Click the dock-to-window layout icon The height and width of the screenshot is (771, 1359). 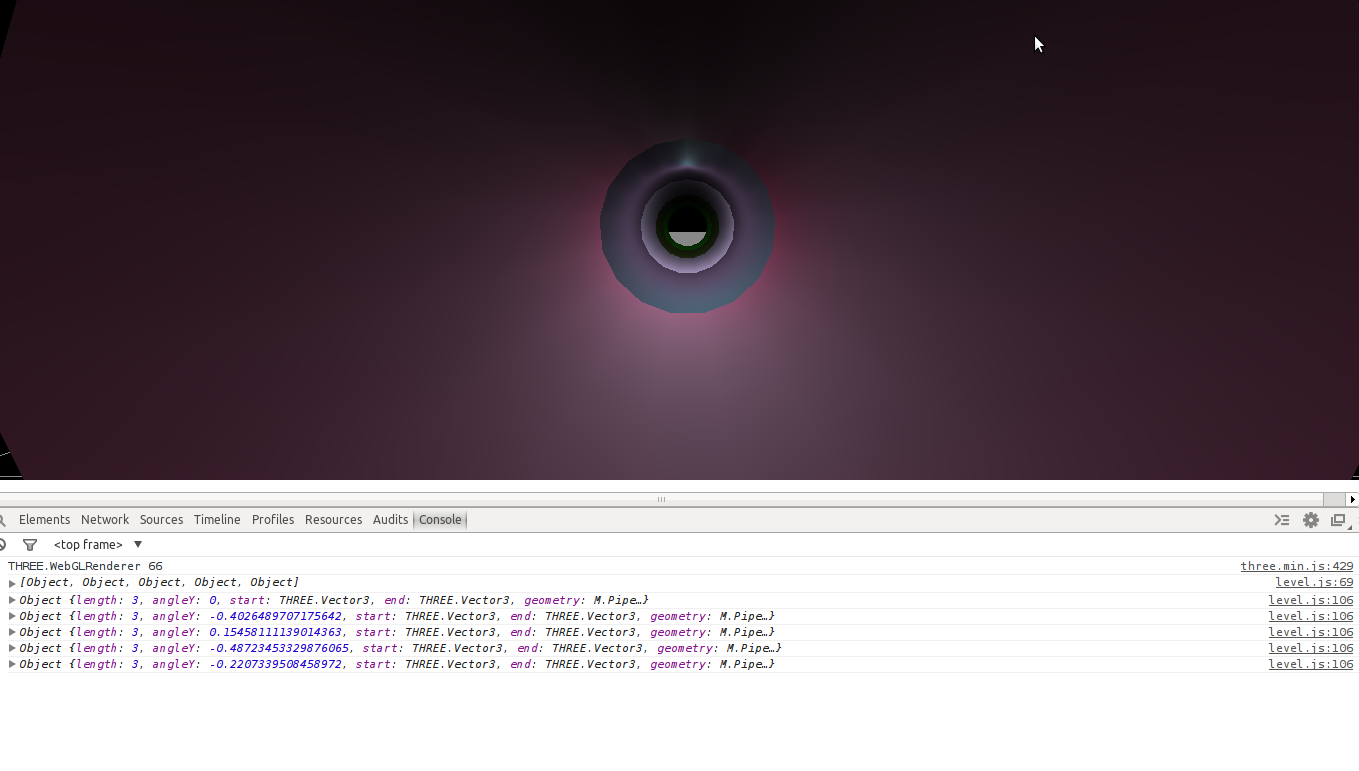coord(1338,520)
